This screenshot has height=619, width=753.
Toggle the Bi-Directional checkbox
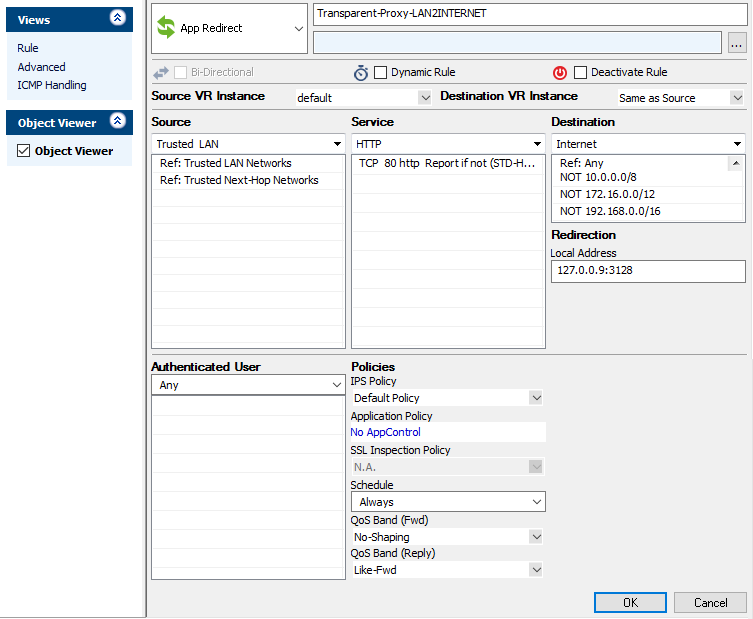181,73
